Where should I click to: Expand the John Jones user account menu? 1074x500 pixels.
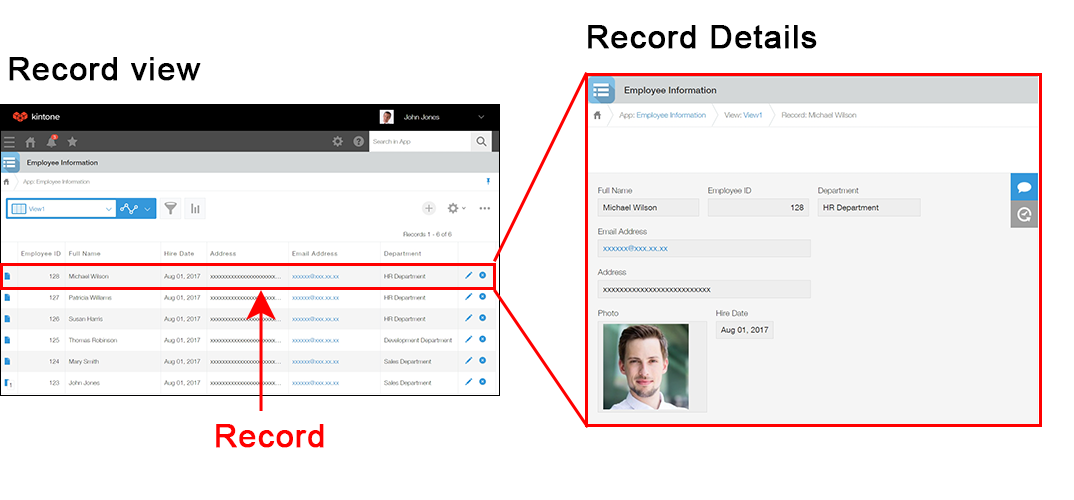click(x=481, y=117)
